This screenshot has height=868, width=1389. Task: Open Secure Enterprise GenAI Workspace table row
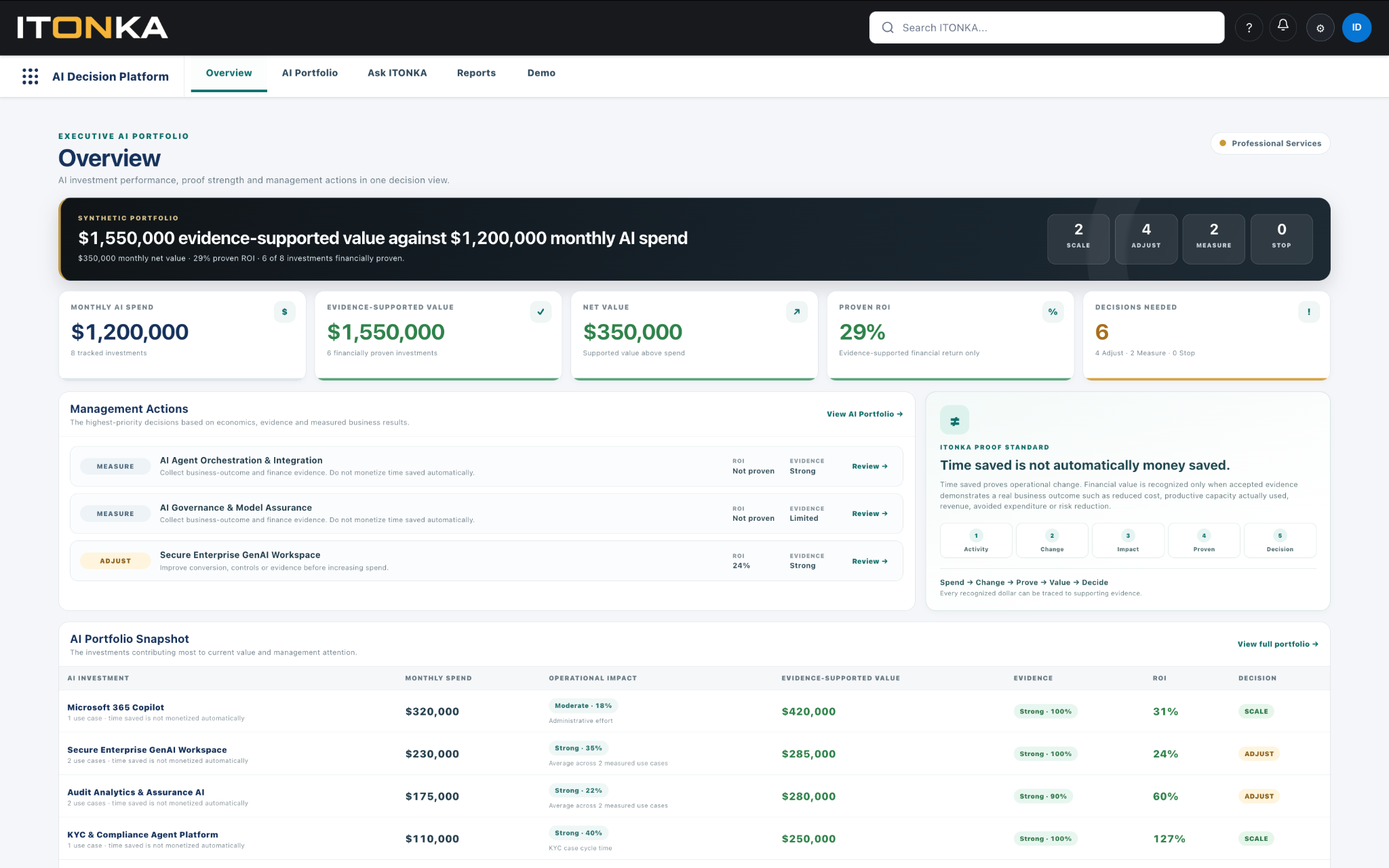[694, 753]
